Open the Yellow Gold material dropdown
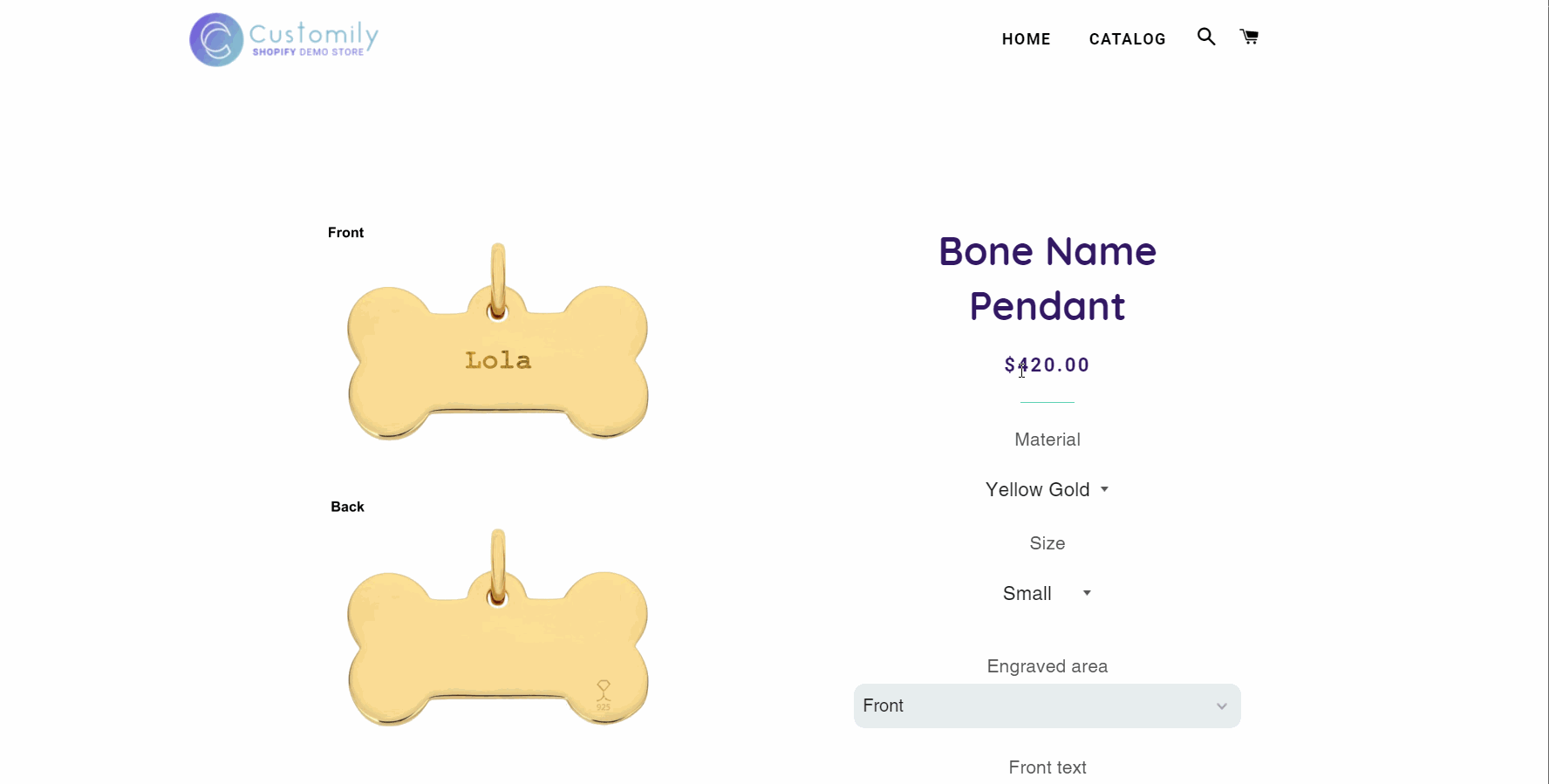This screenshot has height=784, width=1549. tap(1047, 490)
